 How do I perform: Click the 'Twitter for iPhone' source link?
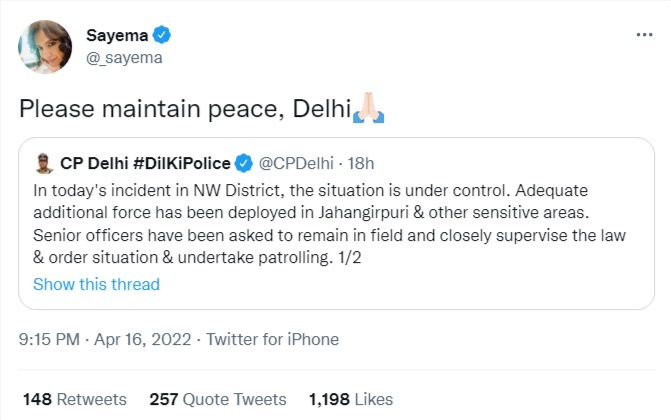[x=276, y=339]
